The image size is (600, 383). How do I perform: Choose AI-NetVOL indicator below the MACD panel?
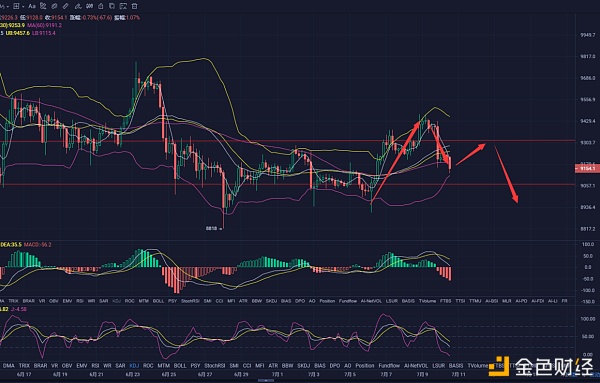pos(371,301)
